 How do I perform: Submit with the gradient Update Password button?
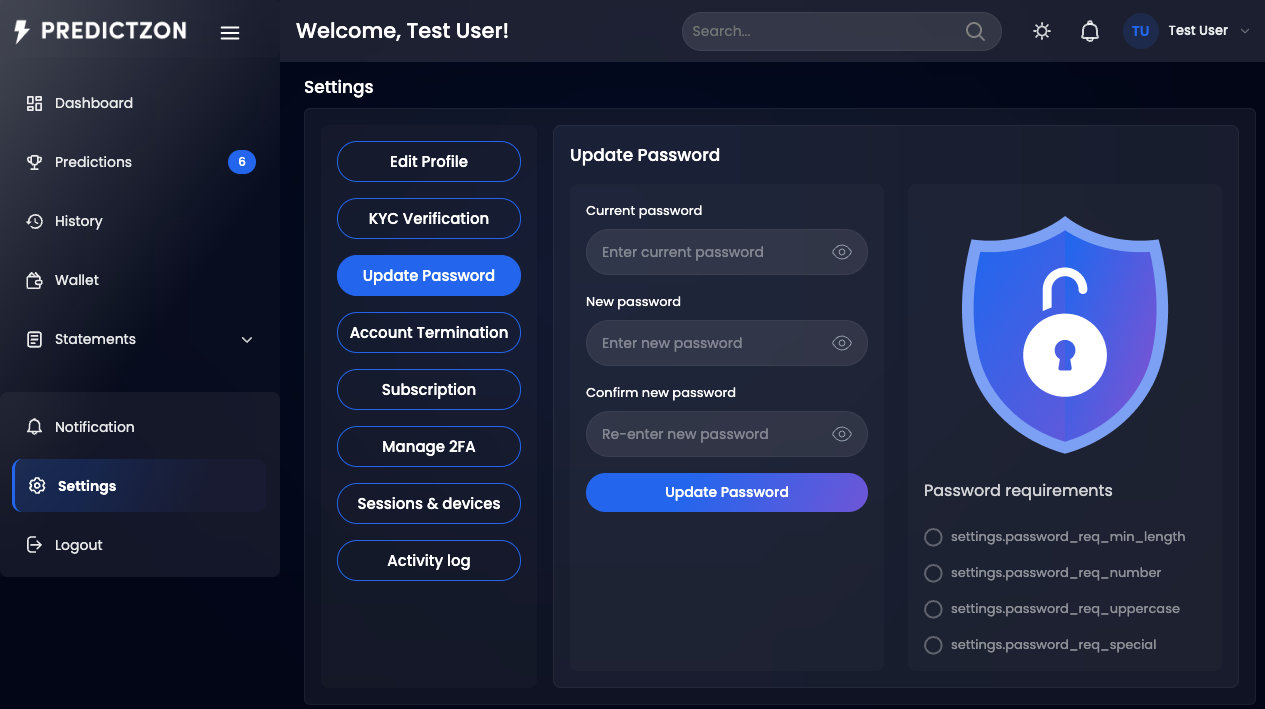click(x=727, y=492)
